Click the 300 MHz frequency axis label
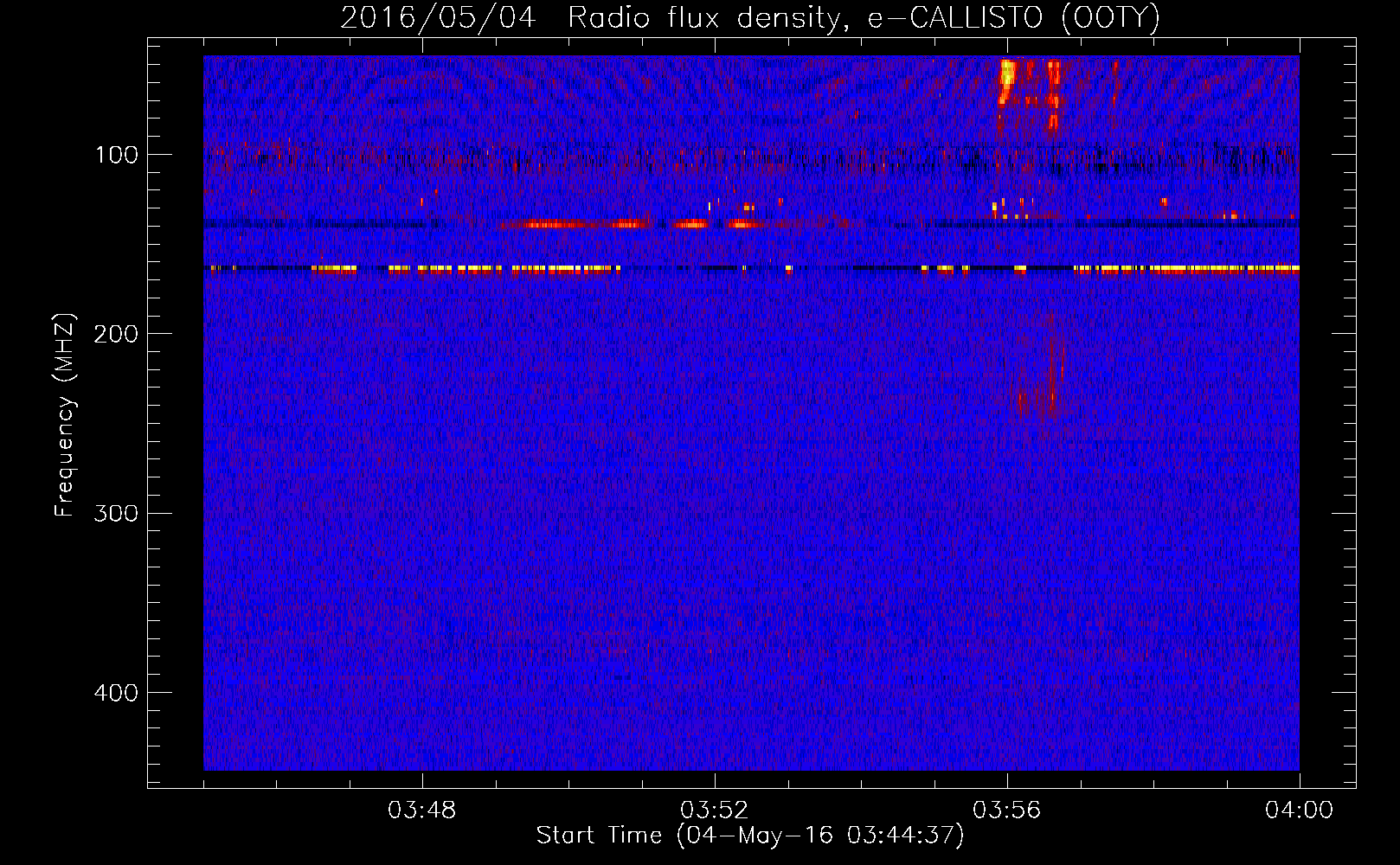 tap(115, 513)
